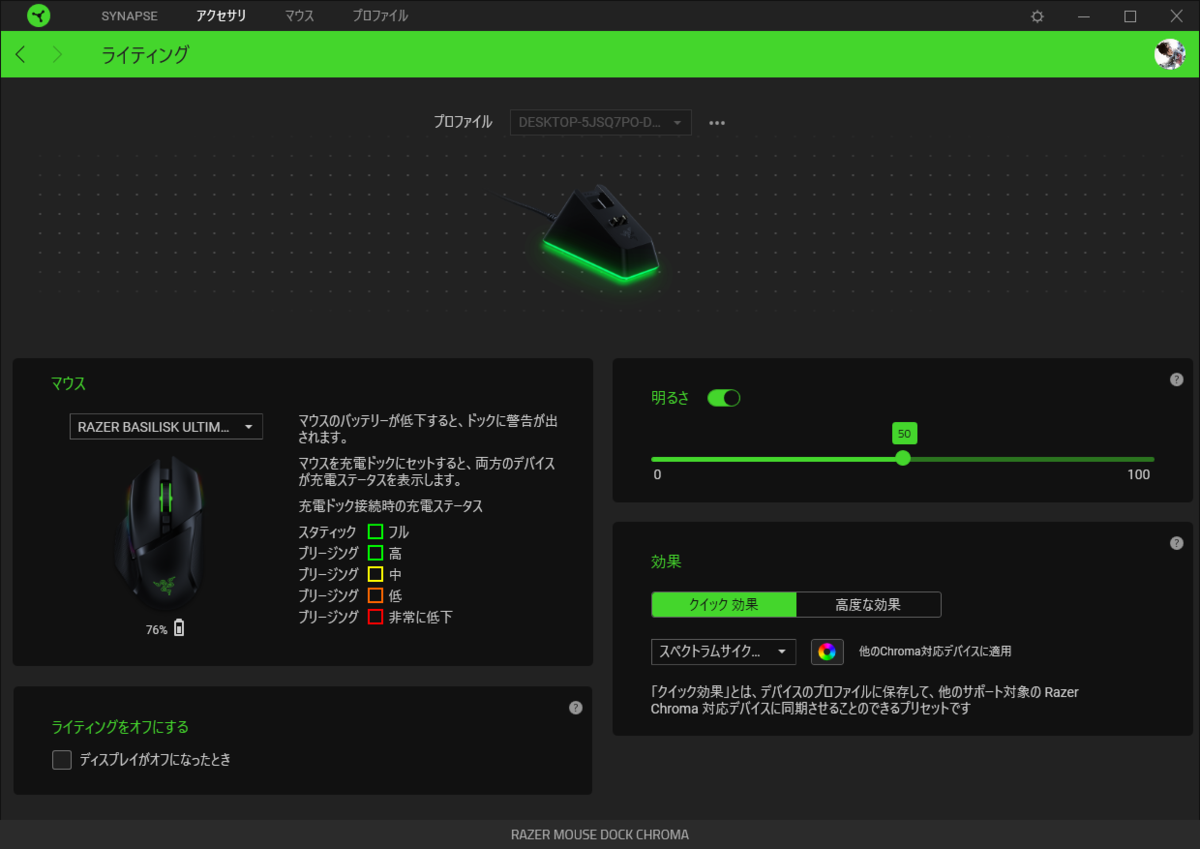Open Chroma color wheel icon
The width and height of the screenshot is (1200, 849).
827,651
